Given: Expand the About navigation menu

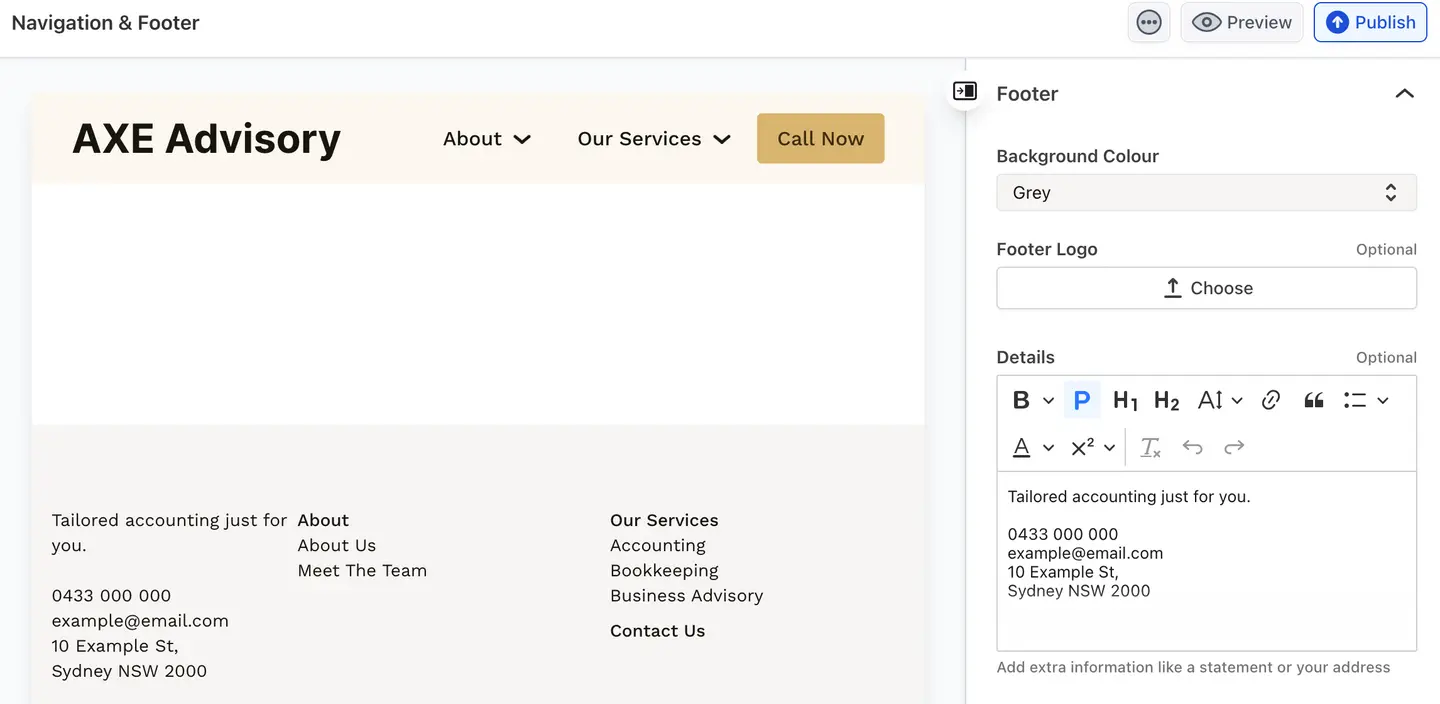Looking at the screenshot, I should click(486, 139).
